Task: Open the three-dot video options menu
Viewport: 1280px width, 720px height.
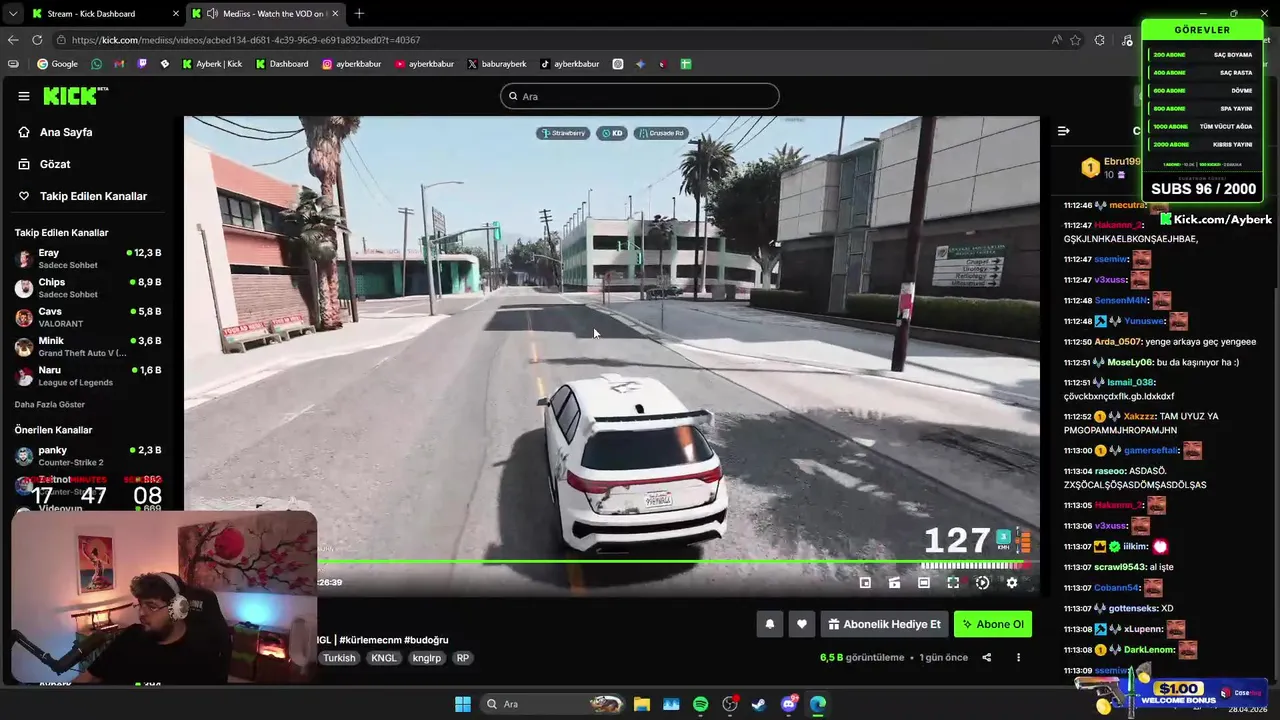Action: tap(1018, 657)
